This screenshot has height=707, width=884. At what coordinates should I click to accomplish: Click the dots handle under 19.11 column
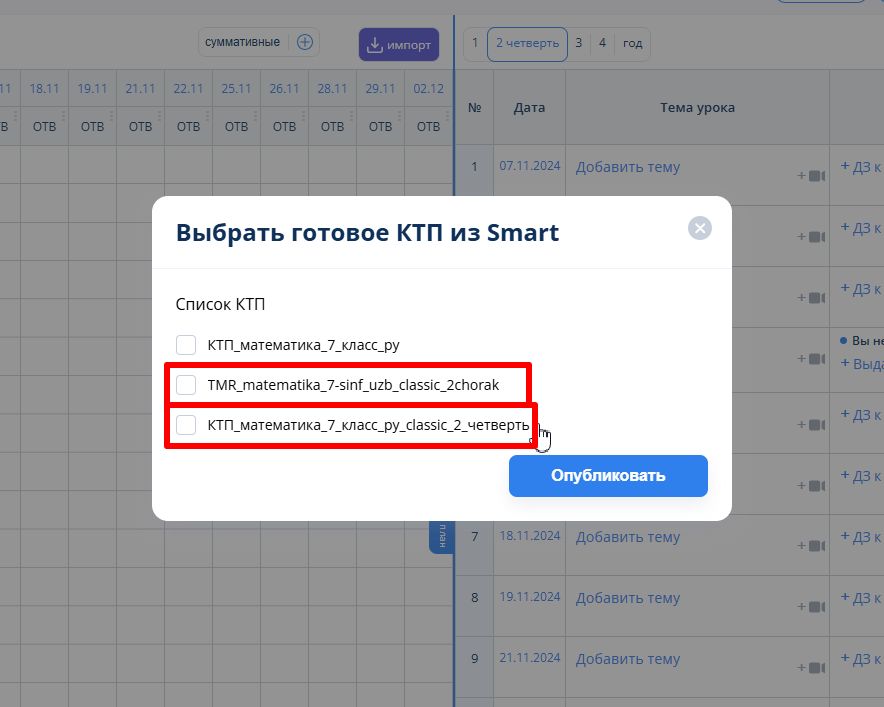(x=111, y=116)
